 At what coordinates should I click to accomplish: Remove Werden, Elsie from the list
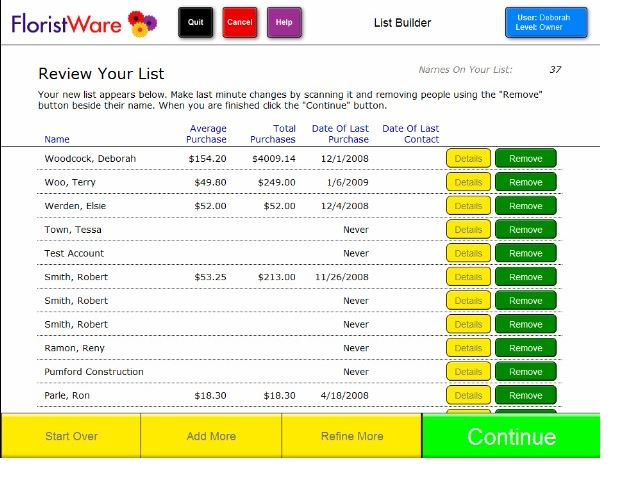[x=526, y=206]
